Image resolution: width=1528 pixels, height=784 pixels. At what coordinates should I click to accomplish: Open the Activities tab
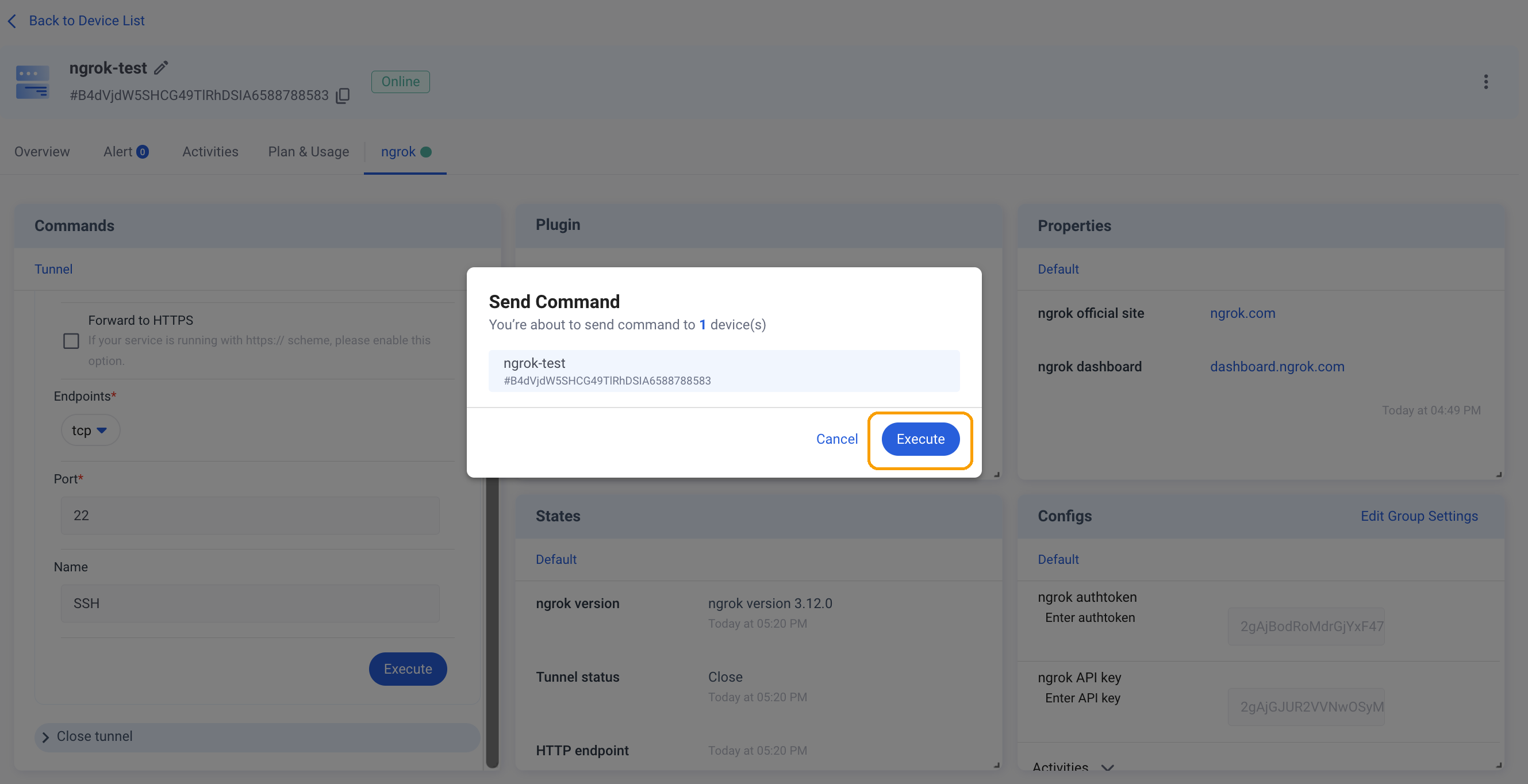[210, 151]
